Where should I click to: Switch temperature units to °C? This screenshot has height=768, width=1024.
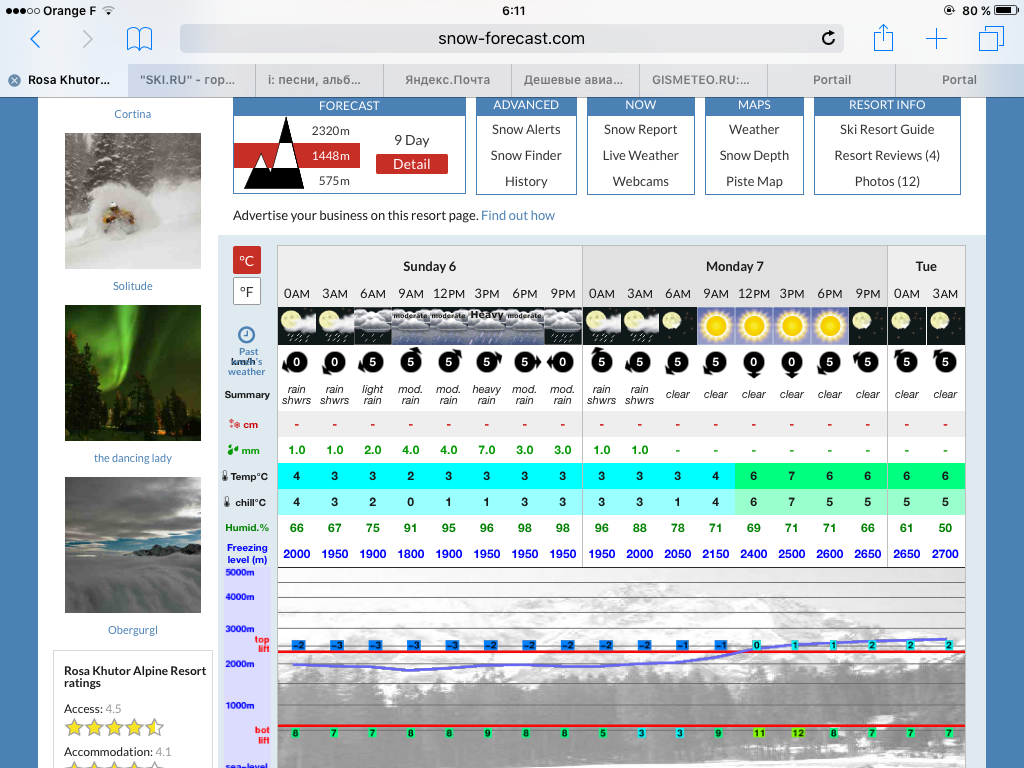point(247,261)
